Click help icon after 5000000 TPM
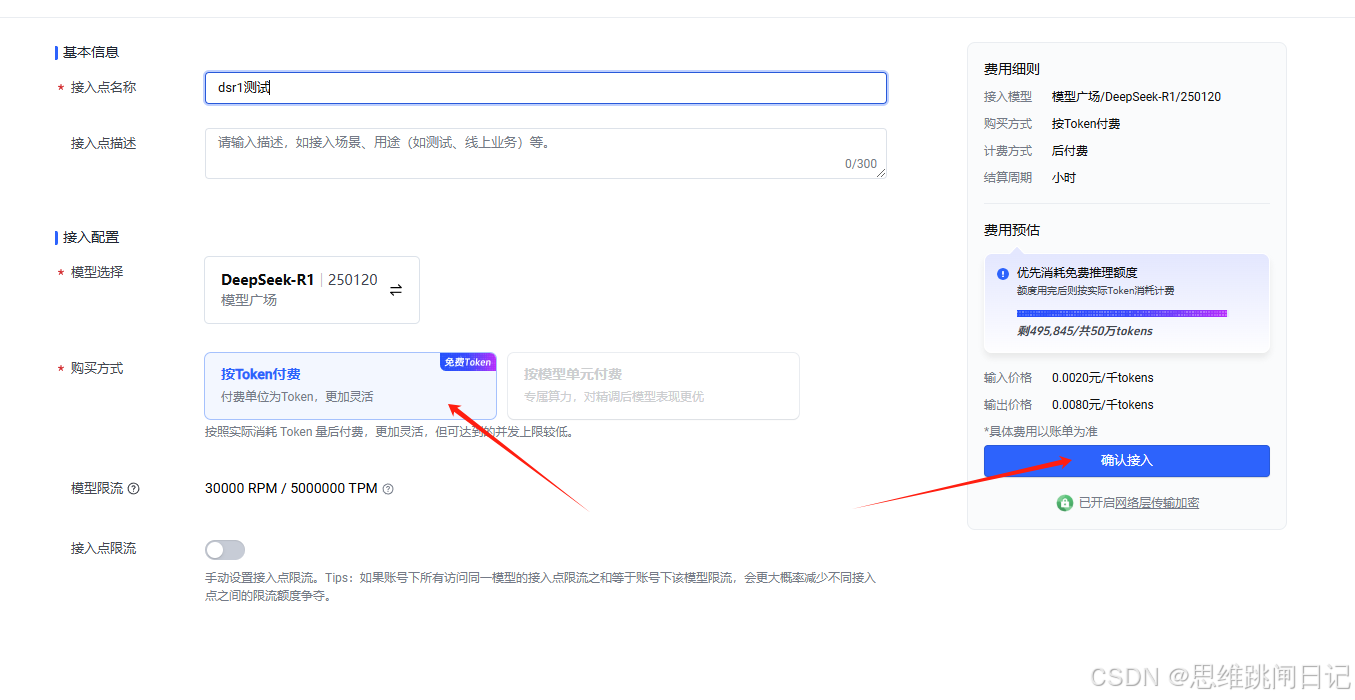The width and height of the screenshot is (1355, 700). (388, 489)
